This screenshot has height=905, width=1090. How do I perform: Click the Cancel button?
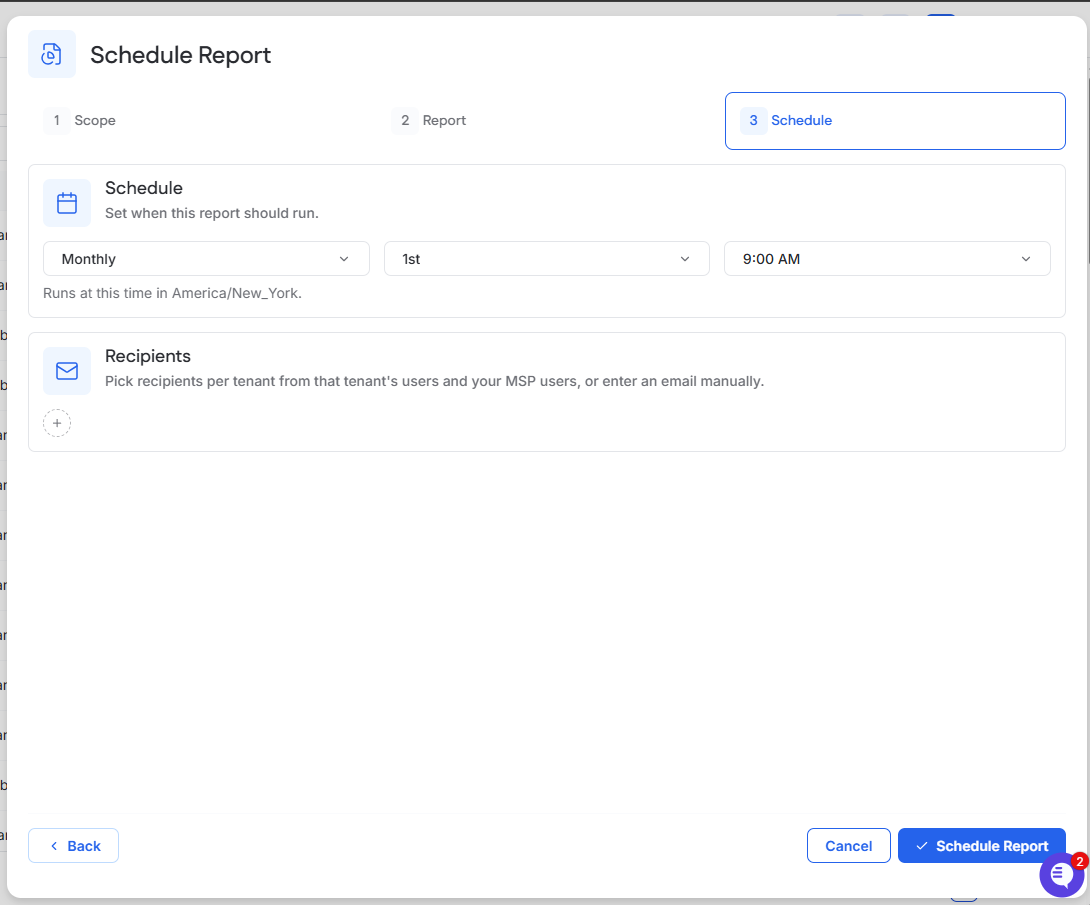tap(849, 846)
